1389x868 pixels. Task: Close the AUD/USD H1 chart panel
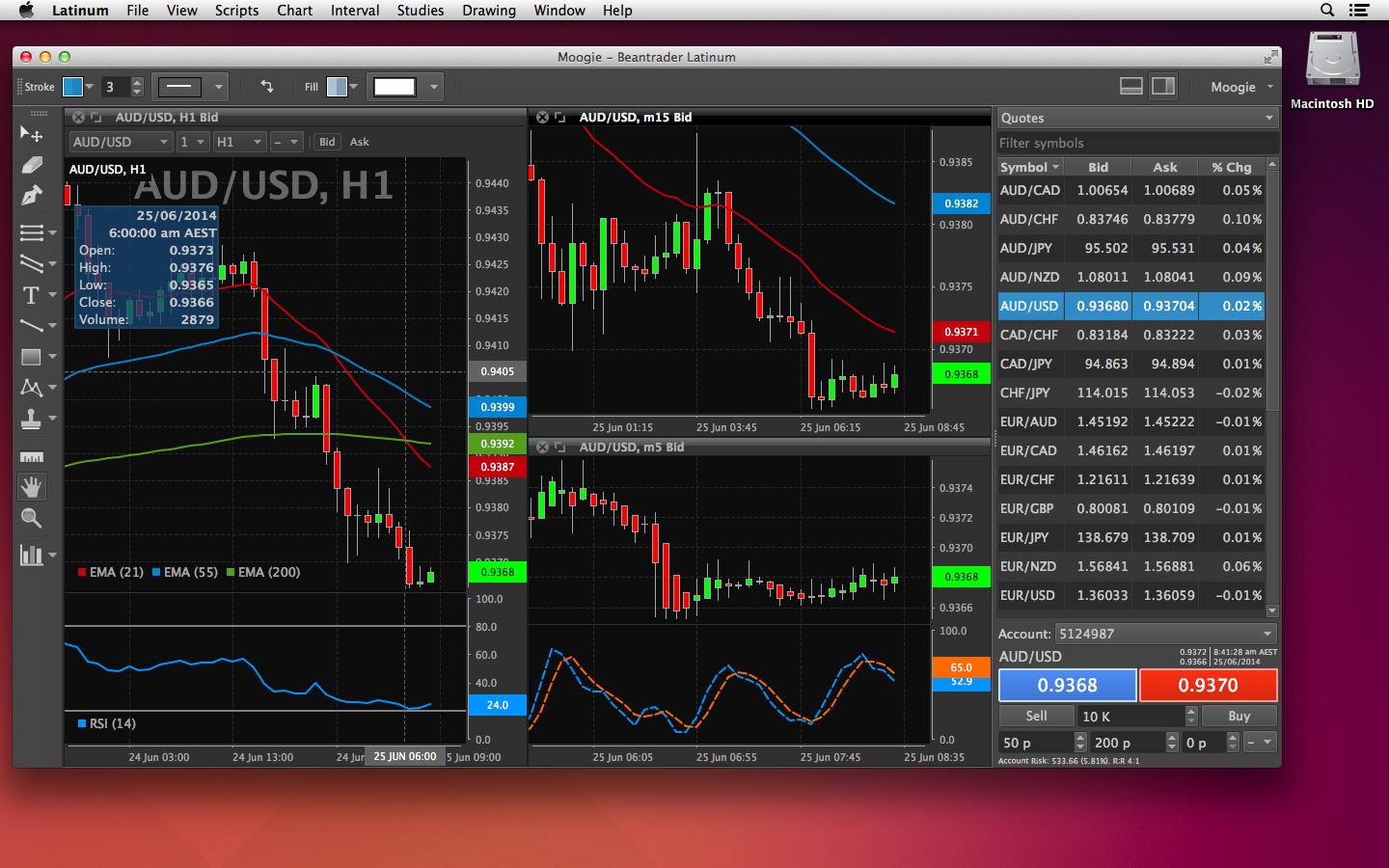tap(78, 118)
